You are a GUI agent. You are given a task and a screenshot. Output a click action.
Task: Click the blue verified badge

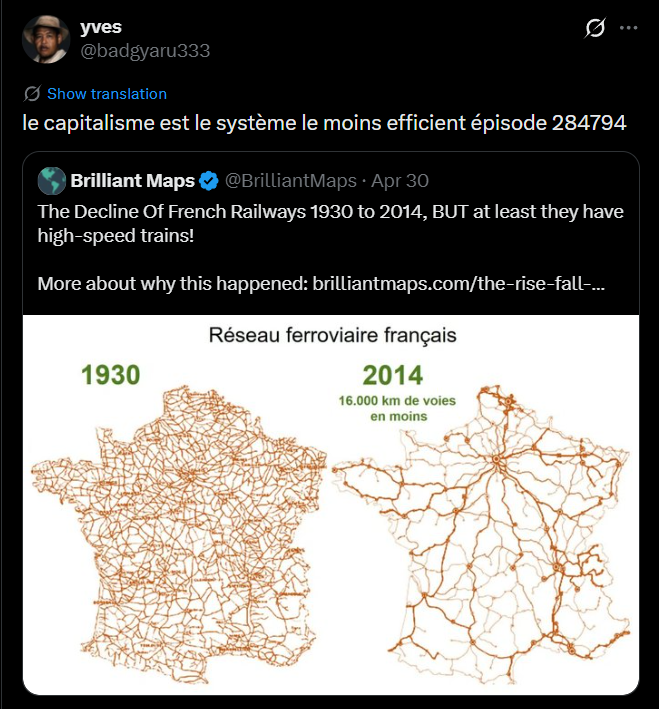coord(209,181)
